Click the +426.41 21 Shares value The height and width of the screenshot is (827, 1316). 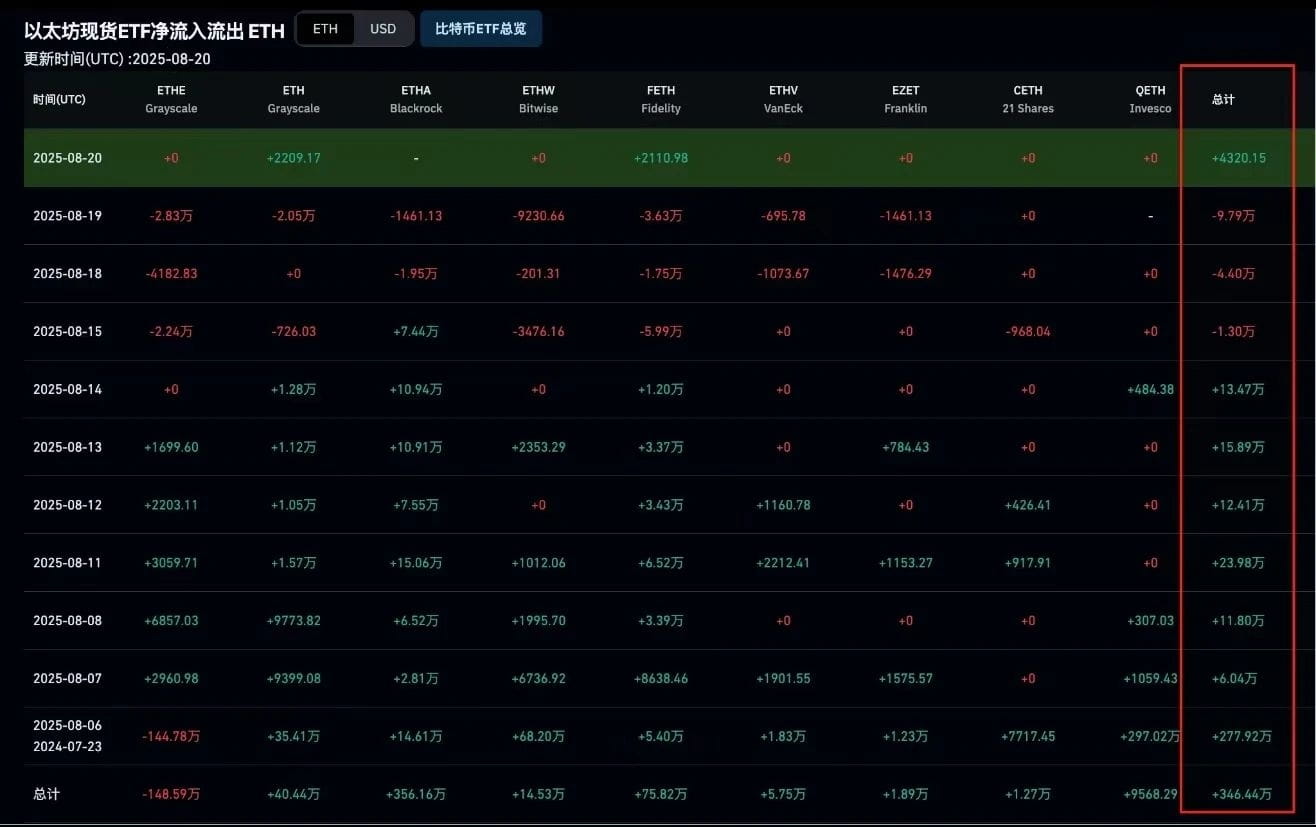tap(1028, 505)
